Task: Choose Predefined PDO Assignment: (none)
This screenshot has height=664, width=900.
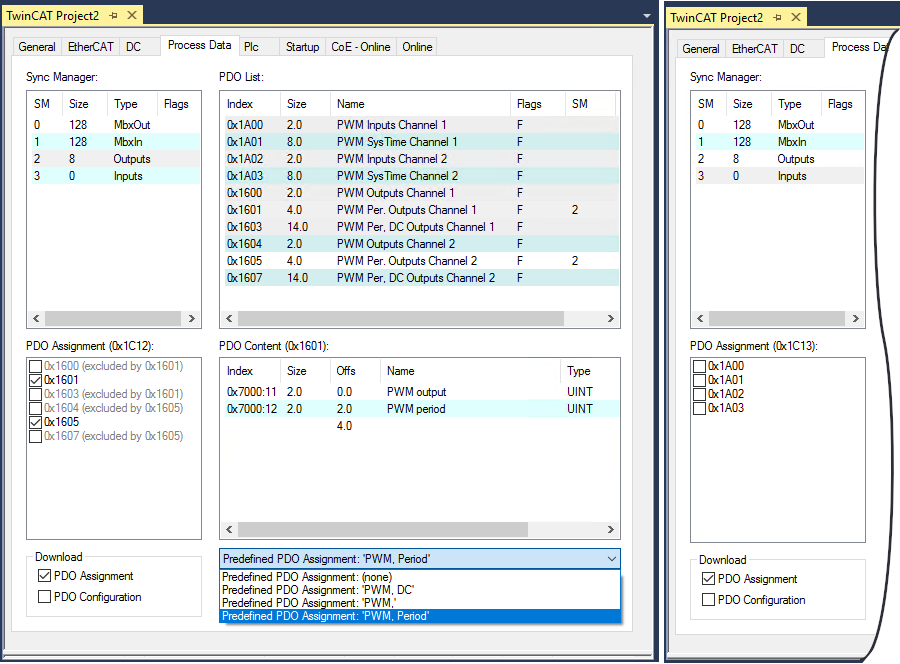Action: 420,577
